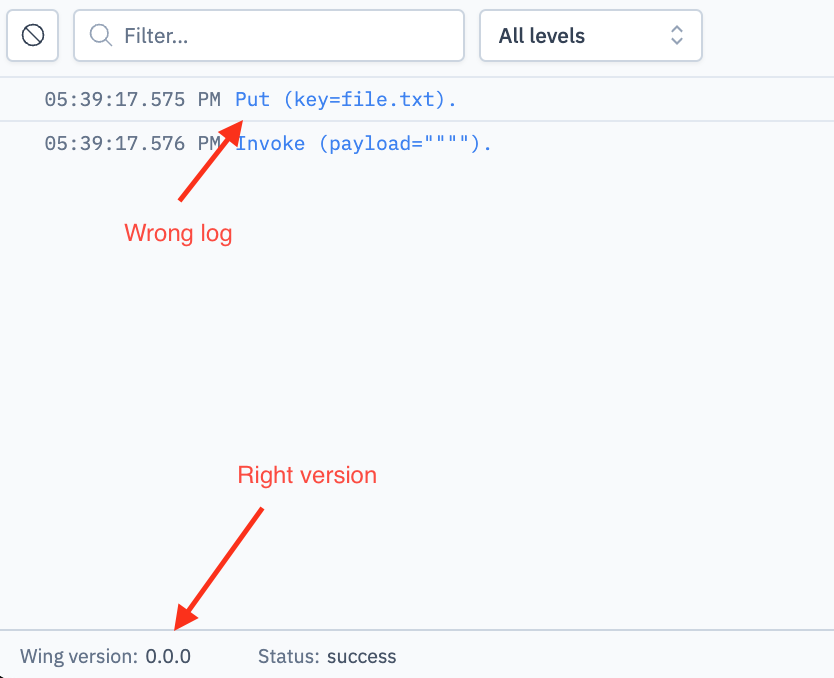
Task: Change log verbosity via the All levels control
Action: 590,35
